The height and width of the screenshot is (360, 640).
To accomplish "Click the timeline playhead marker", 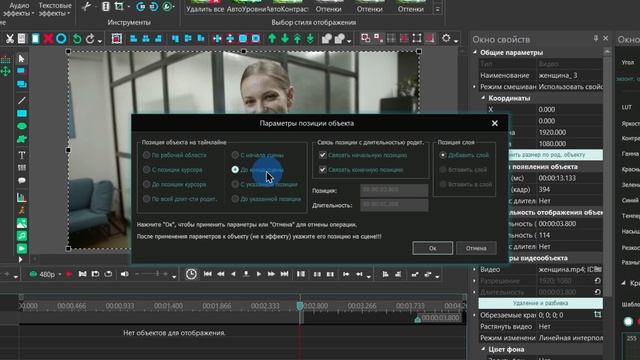I will (x=300, y=306).
